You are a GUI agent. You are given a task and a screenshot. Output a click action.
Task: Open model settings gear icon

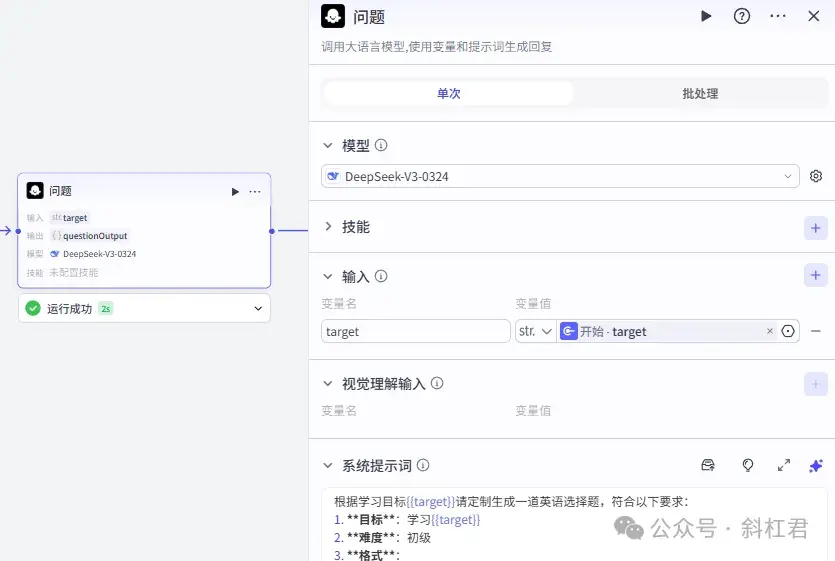coord(815,176)
